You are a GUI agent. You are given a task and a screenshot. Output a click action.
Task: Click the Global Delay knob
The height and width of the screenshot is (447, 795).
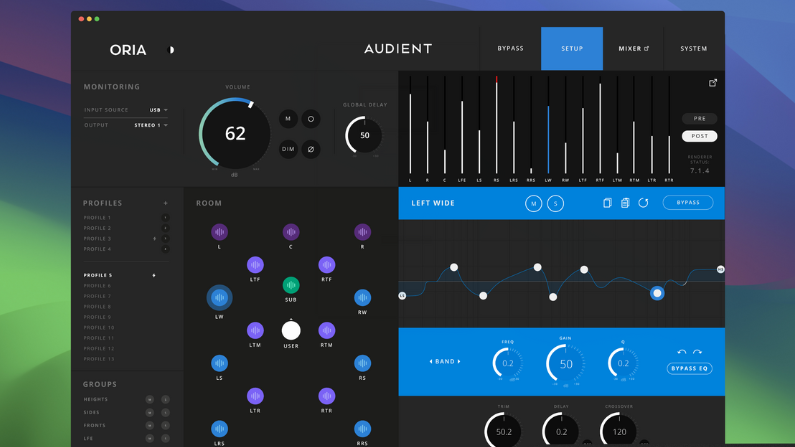point(364,135)
